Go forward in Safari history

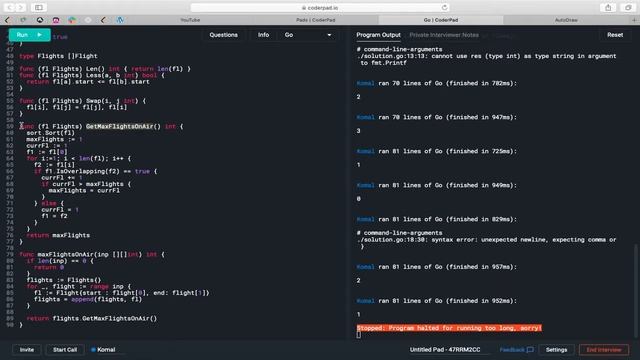coord(20,7)
